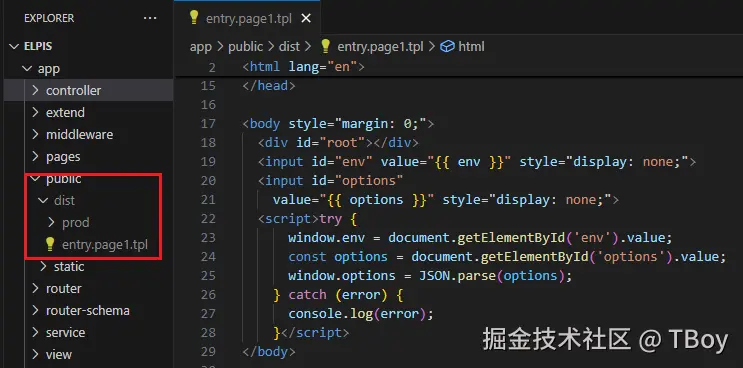Collapse the ELPIS root folder
Screen dimensions: 743x368
(14, 46)
